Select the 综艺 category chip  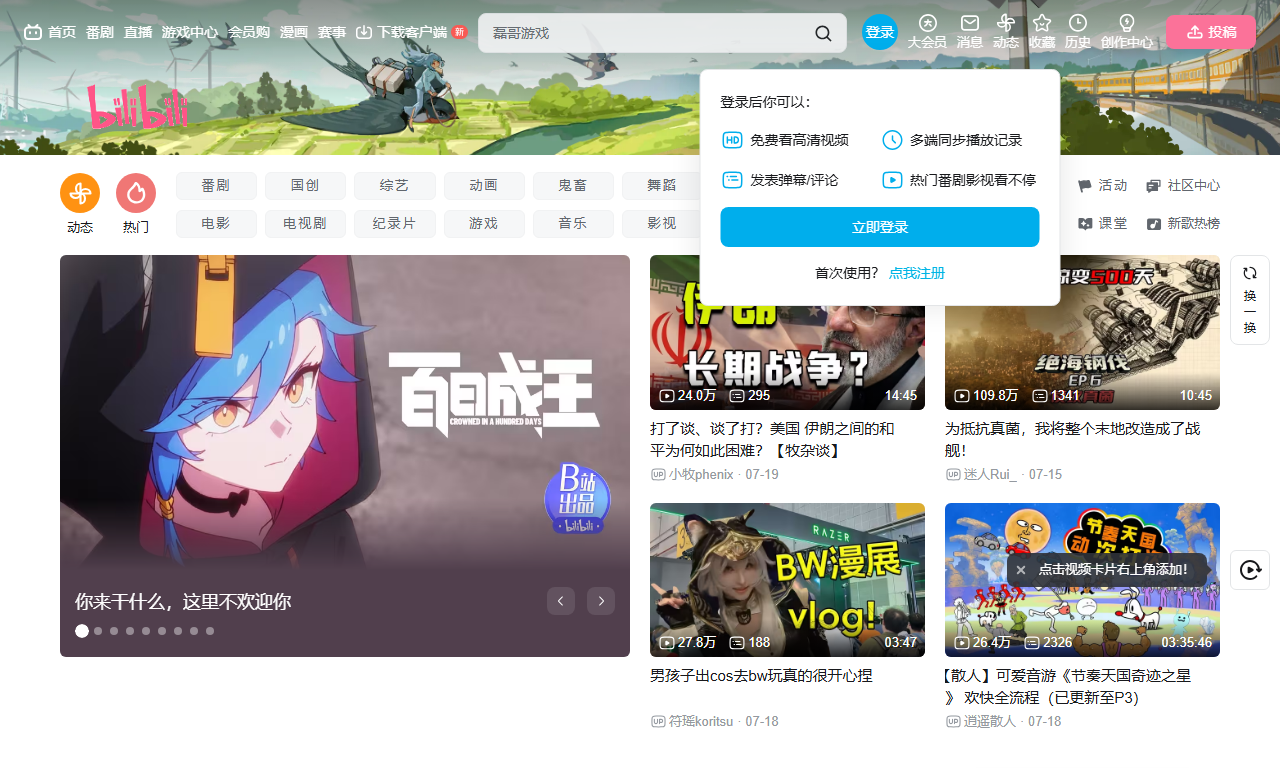[x=394, y=186]
